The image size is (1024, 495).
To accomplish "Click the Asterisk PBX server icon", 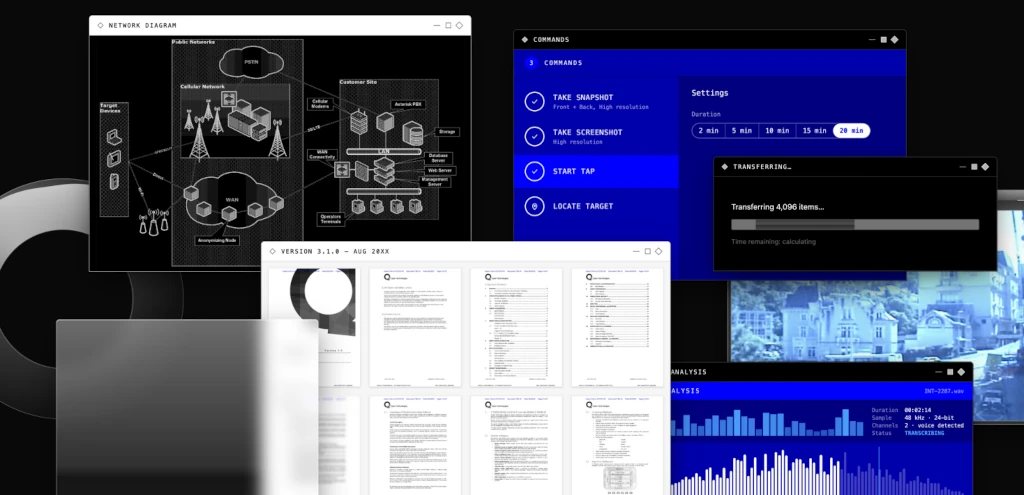I will [385, 121].
